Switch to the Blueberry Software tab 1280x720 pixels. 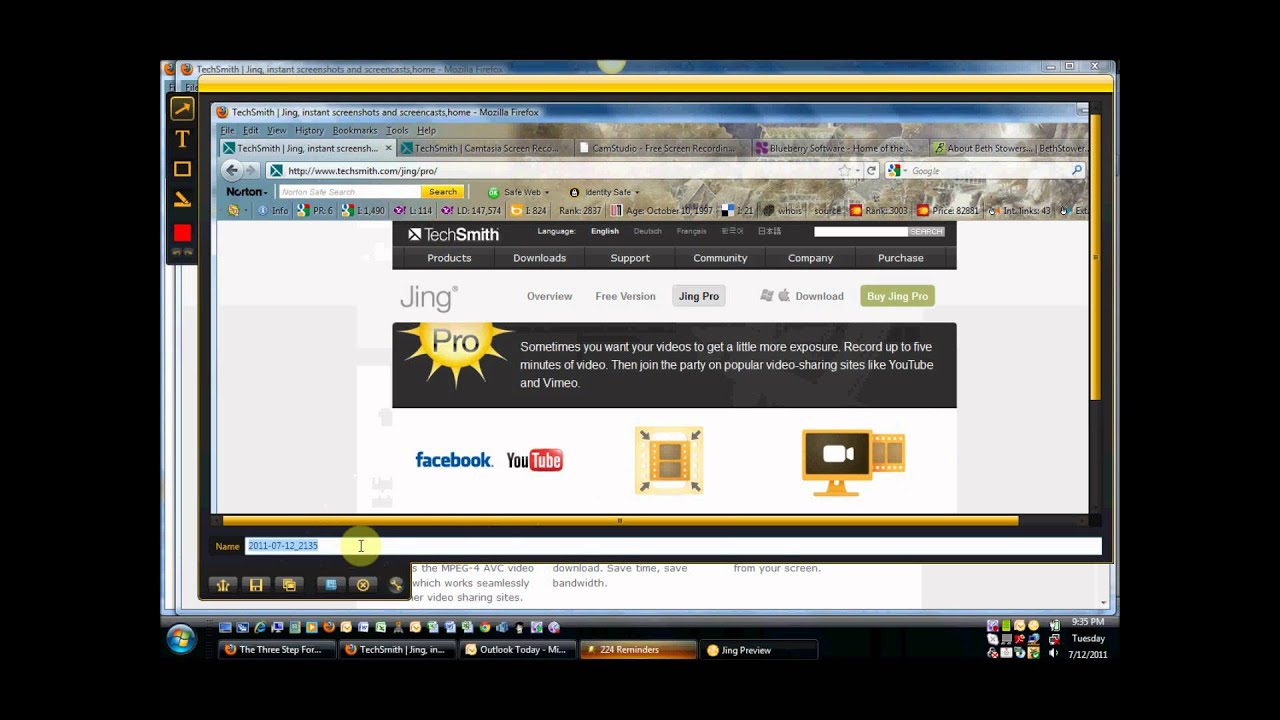pos(839,148)
